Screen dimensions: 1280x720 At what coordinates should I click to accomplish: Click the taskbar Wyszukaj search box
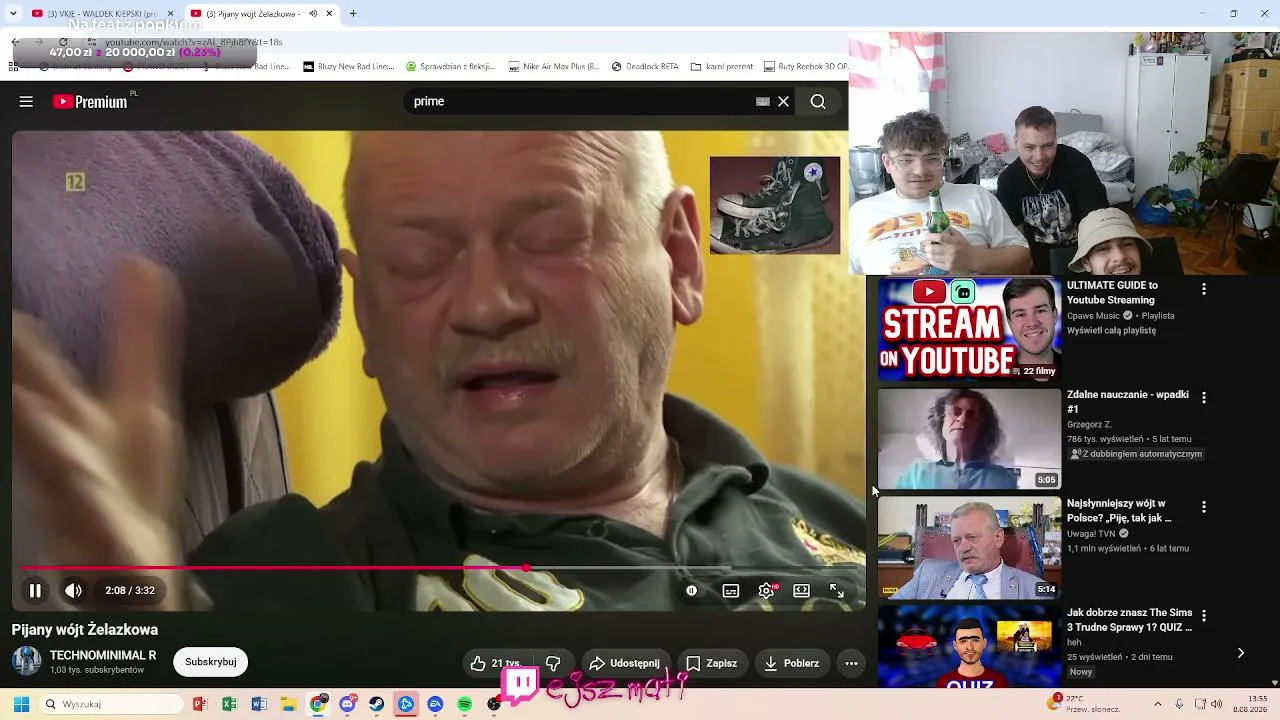pyautogui.click(x=110, y=704)
